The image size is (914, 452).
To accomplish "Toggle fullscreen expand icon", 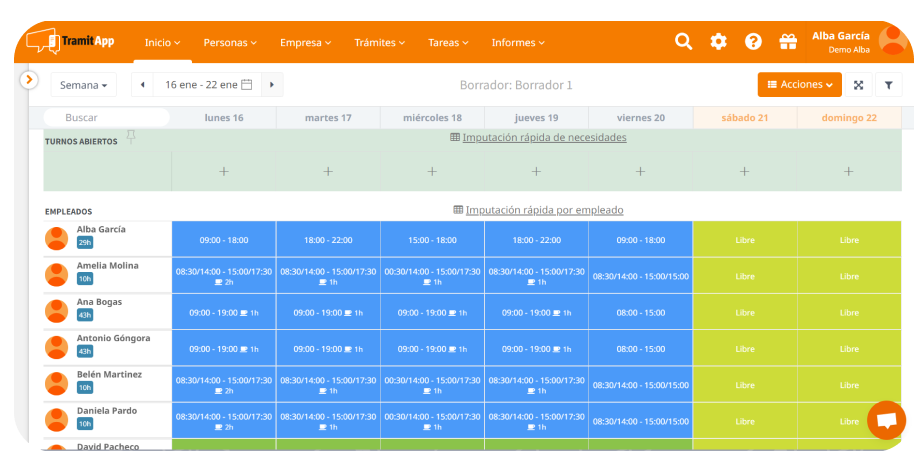I will 858,85.
